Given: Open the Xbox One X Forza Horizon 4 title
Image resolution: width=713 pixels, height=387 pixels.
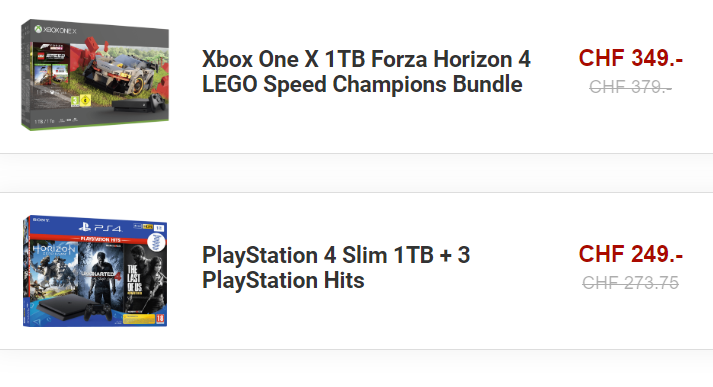Looking at the screenshot, I should click(x=366, y=71).
